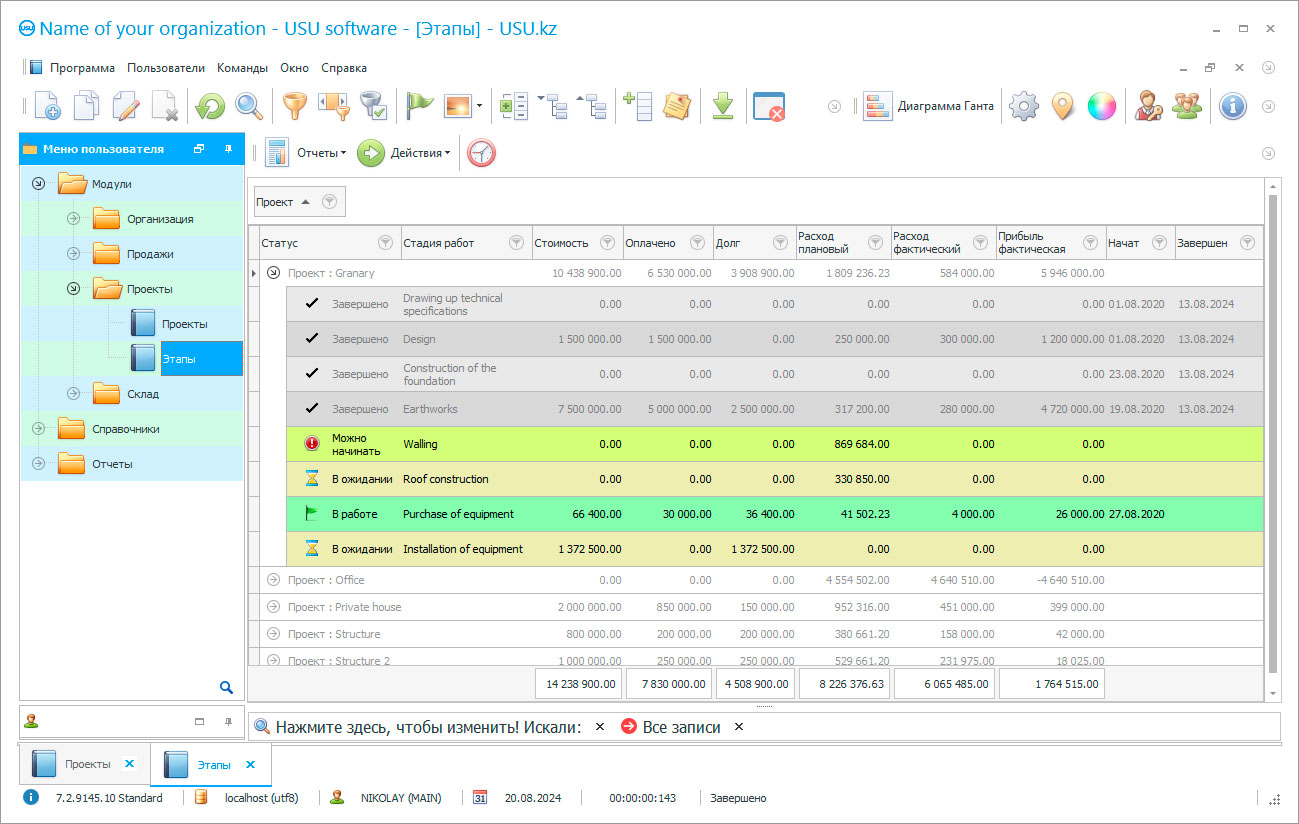This screenshot has height=824, width=1299.
Task: Click the copy record icon
Action: (87, 106)
